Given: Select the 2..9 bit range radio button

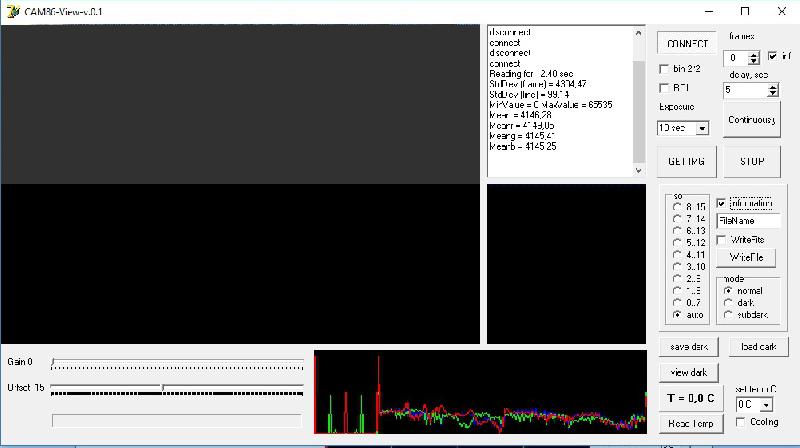Looking at the screenshot, I should [x=677, y=279].
